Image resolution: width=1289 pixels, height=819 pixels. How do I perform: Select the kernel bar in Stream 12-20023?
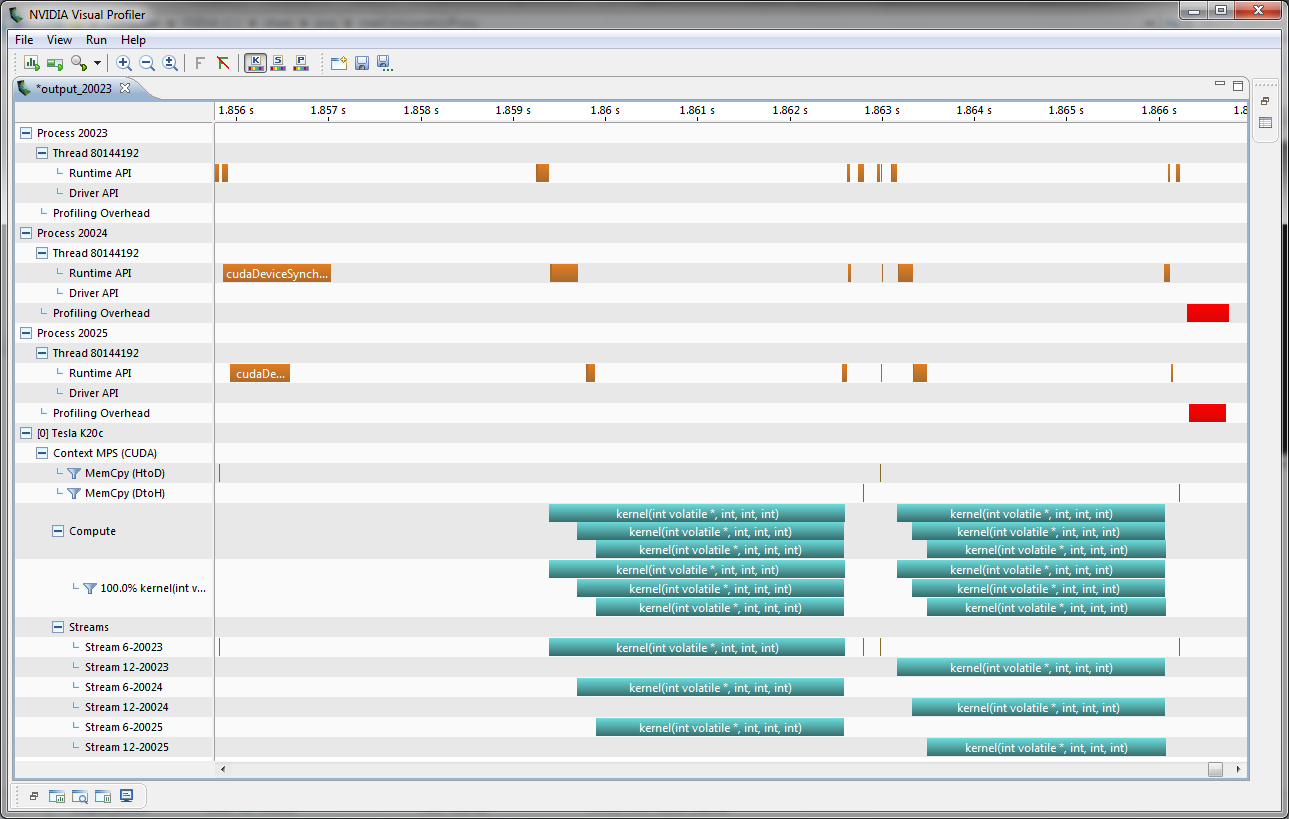click(1031, 667)
